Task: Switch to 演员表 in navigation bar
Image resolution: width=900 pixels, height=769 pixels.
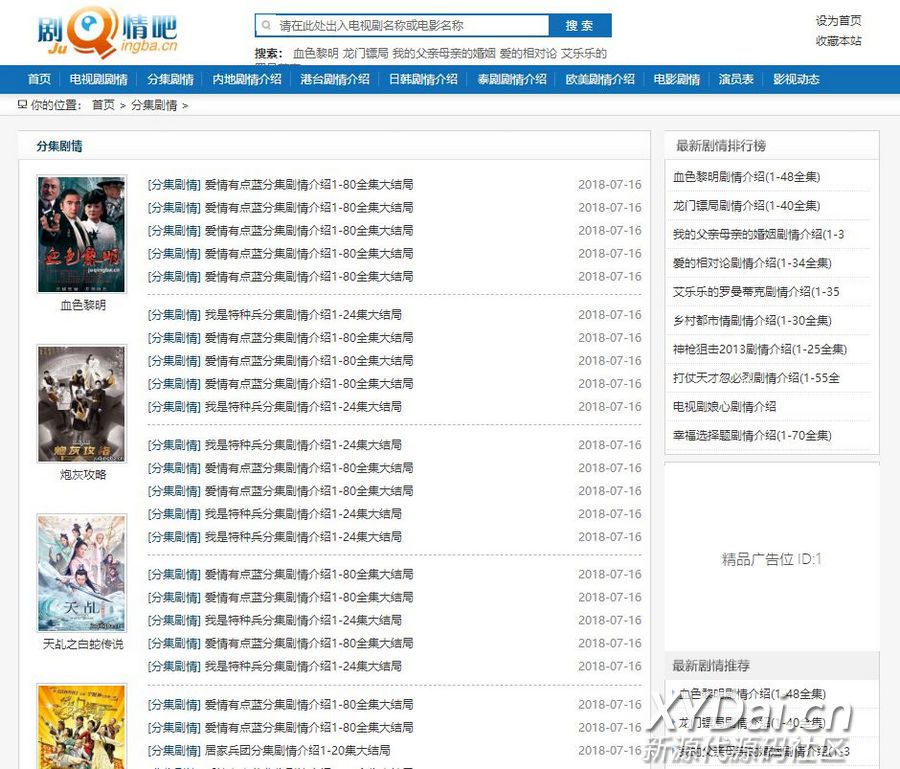Action: 736,80
